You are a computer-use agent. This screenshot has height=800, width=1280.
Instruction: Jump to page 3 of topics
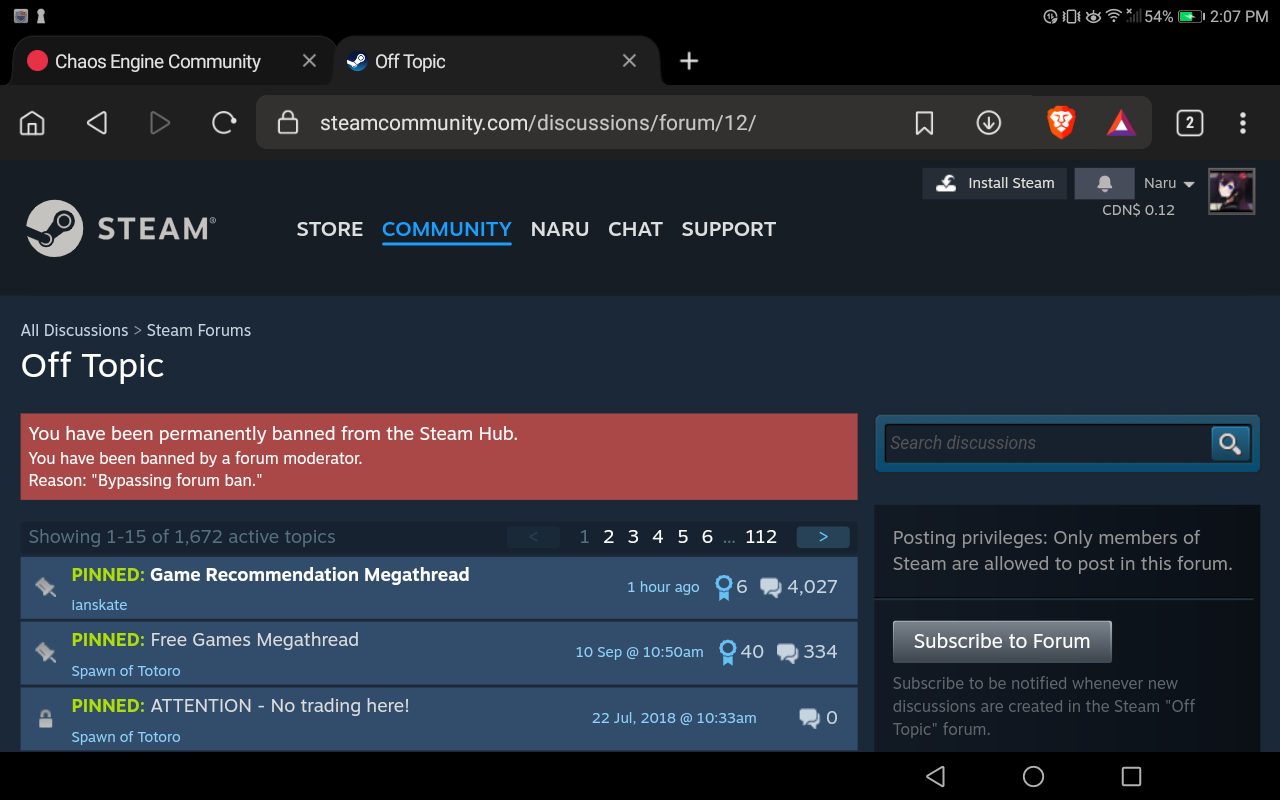tap(633, 537)
